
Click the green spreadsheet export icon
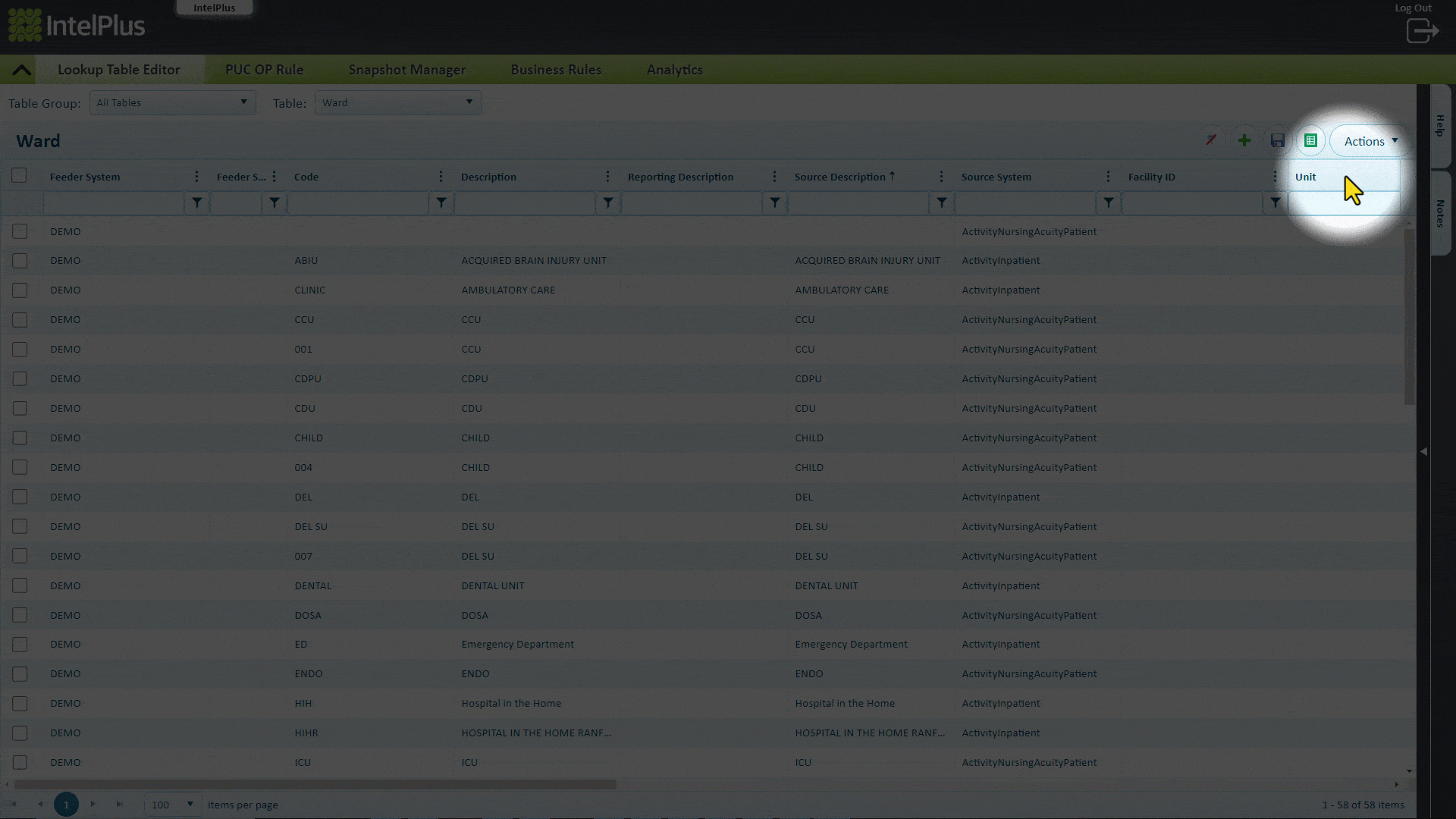(x=1310, y=140)
